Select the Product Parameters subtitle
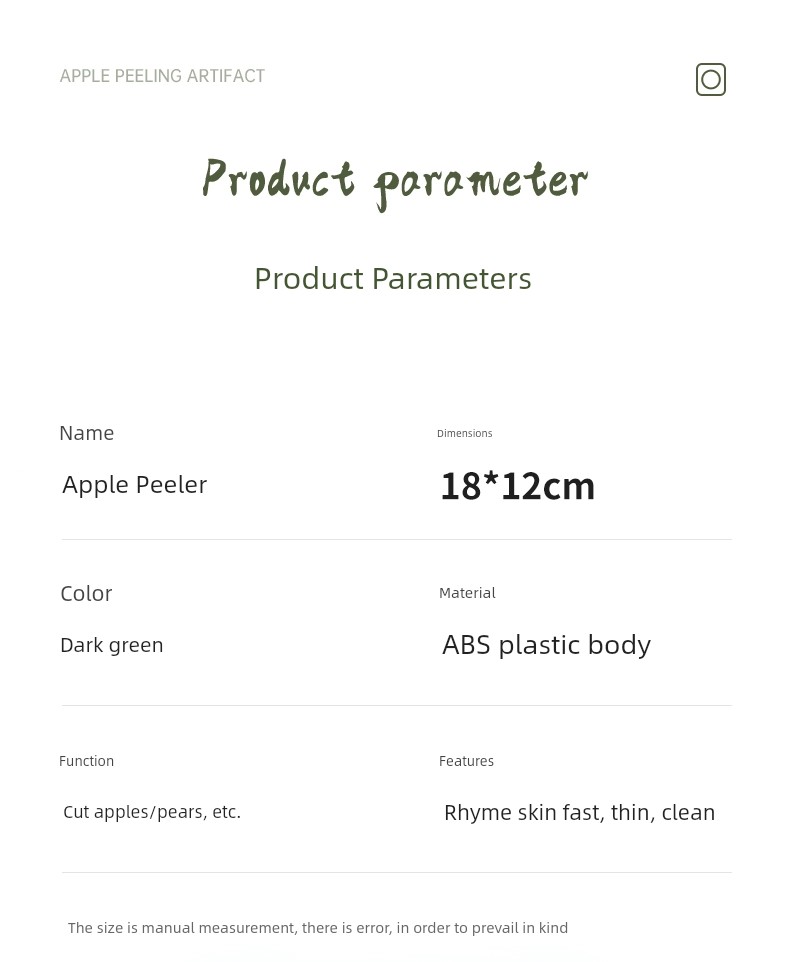790x962 pixels. [x=393, y=278]
